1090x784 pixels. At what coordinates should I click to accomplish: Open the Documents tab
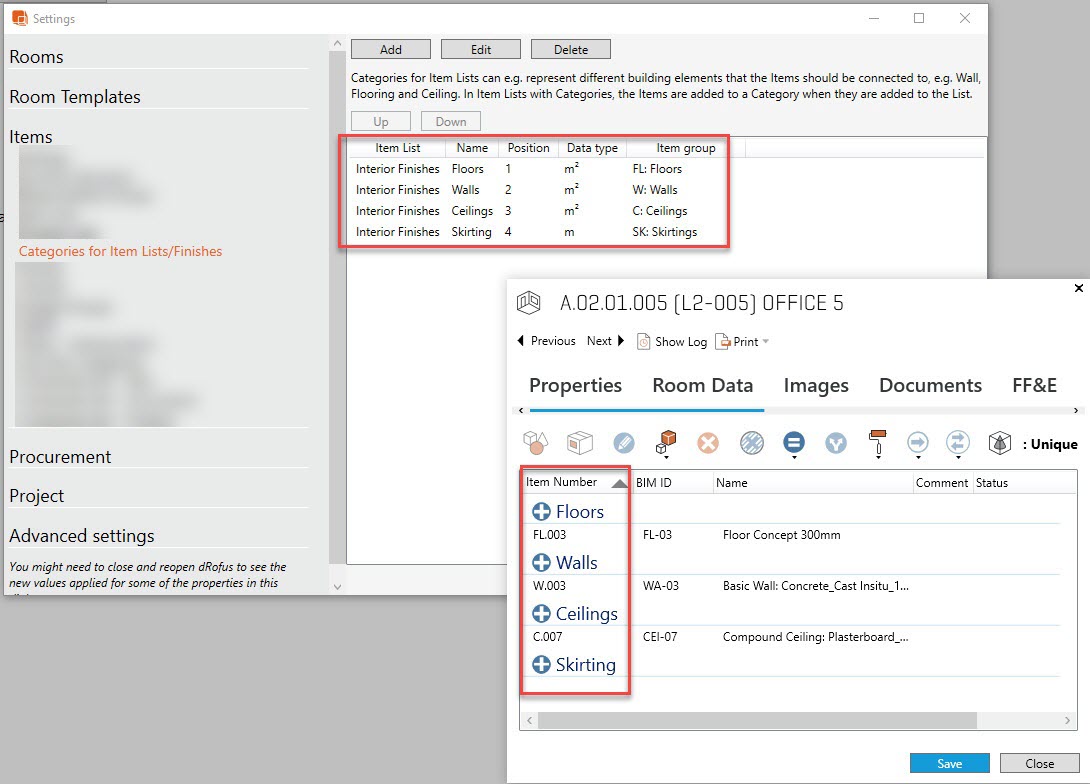(930, 386)
